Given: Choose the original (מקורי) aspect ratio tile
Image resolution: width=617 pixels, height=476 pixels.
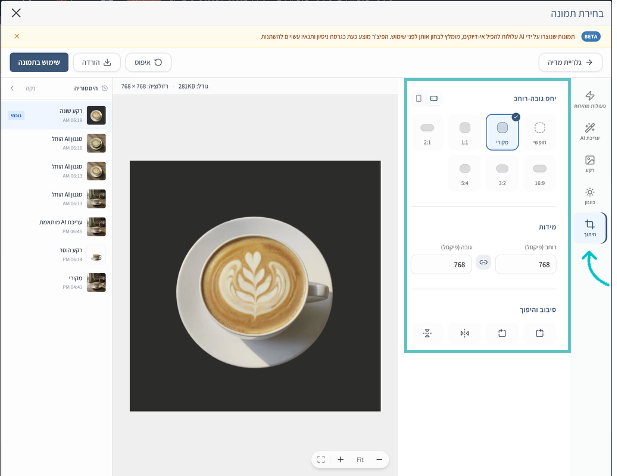Looking at the screenshot, I should point(502,132).
